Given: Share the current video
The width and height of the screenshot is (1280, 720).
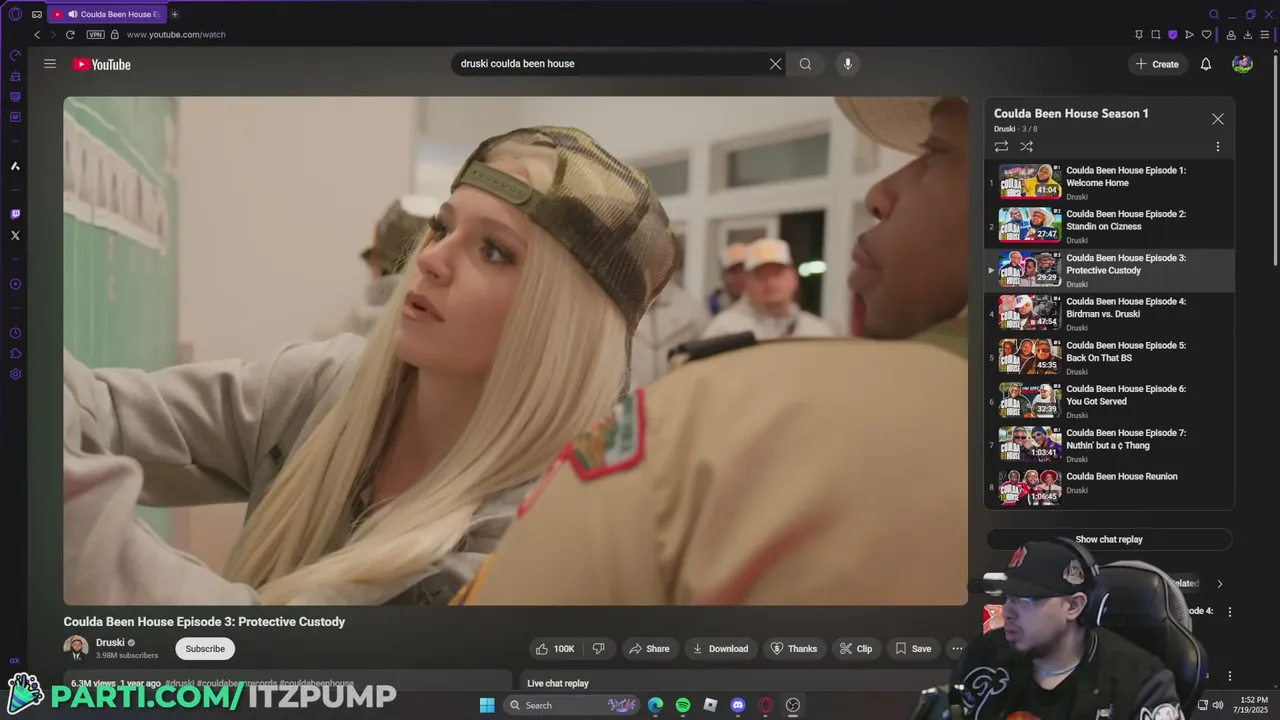Looking at the screenshot, I should [x=649, y=649].
